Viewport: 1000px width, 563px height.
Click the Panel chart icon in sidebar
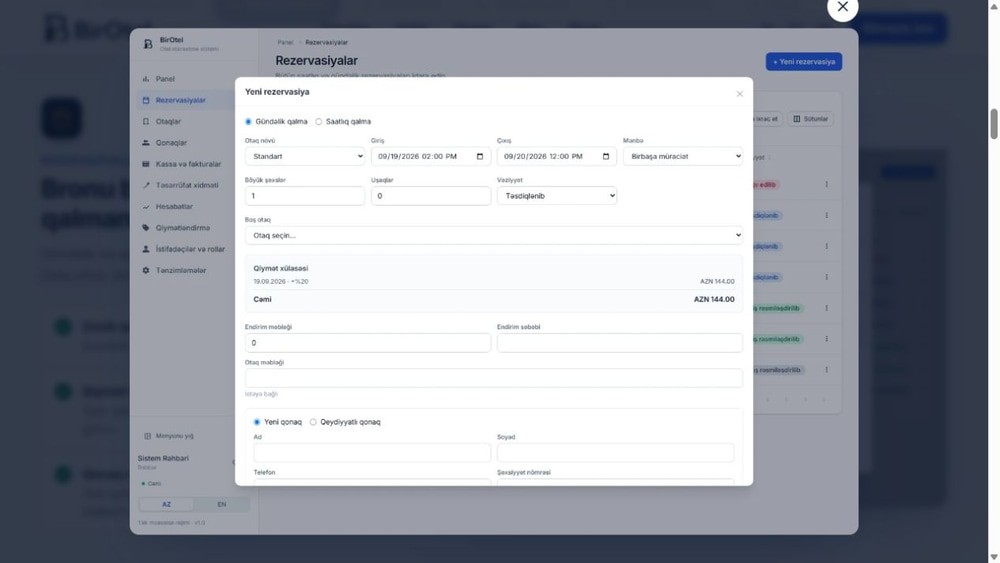(146, 79)
